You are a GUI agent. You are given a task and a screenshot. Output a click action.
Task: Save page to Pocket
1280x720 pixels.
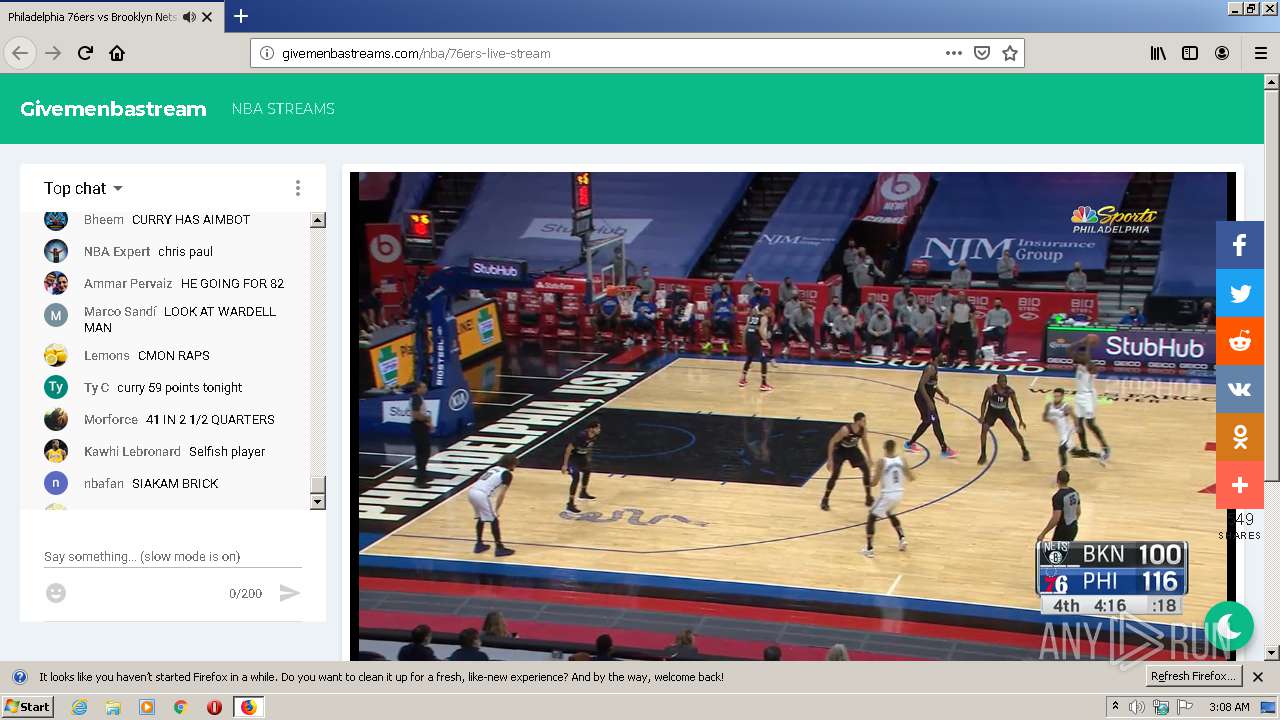coord(982,53)
